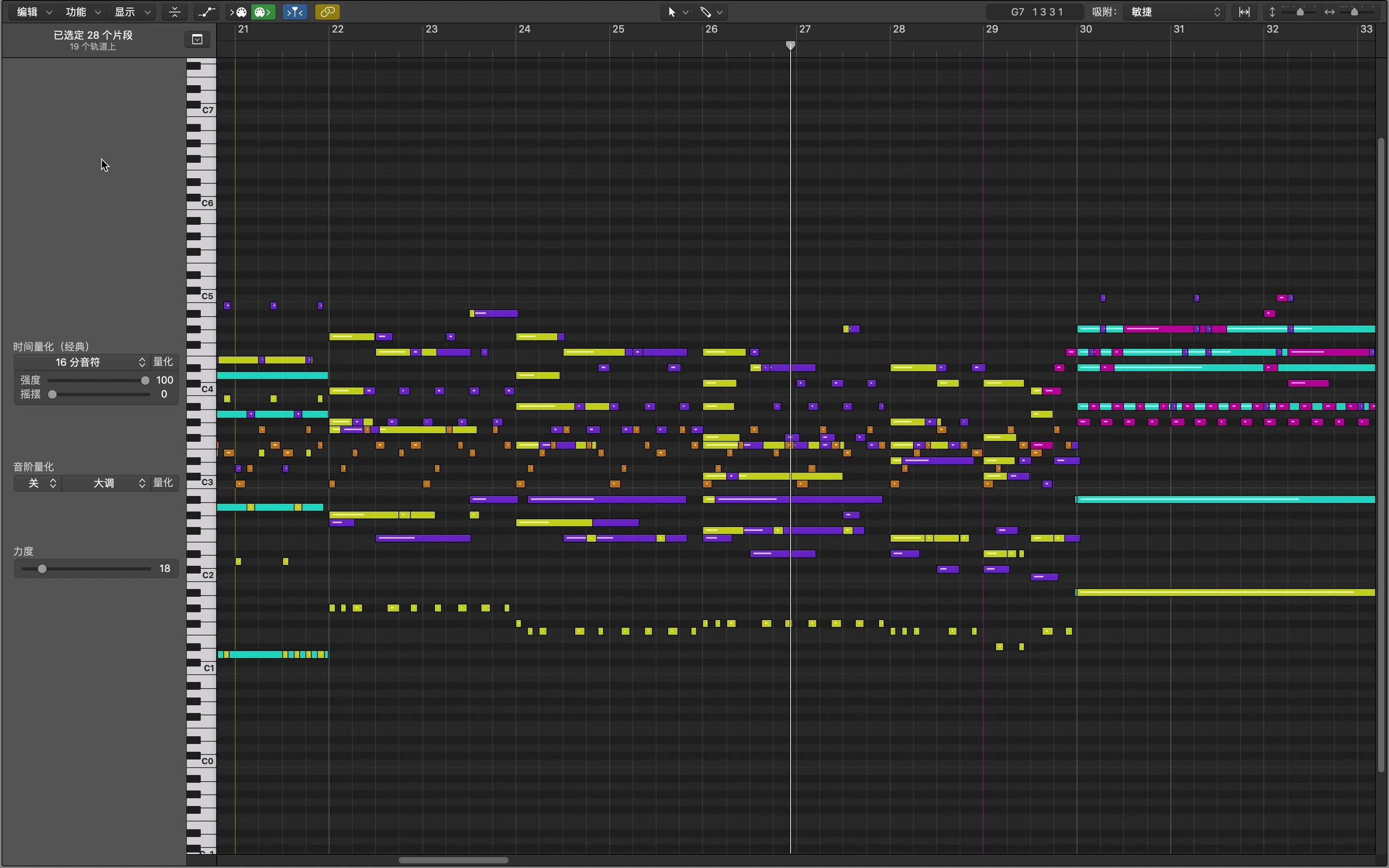Screen dimensions: 1389x868
Task: Open the 吸附 snap dropdown set to 敏捷
Action: point(1174,12)
